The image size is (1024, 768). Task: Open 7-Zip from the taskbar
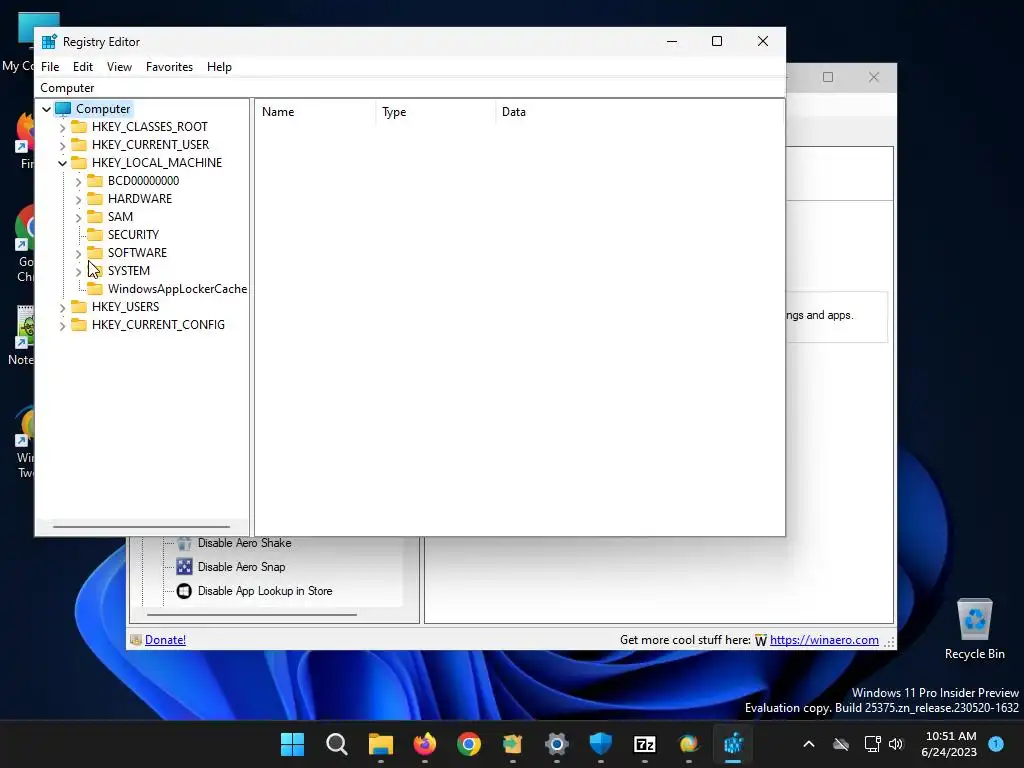[x=645, y=744]
